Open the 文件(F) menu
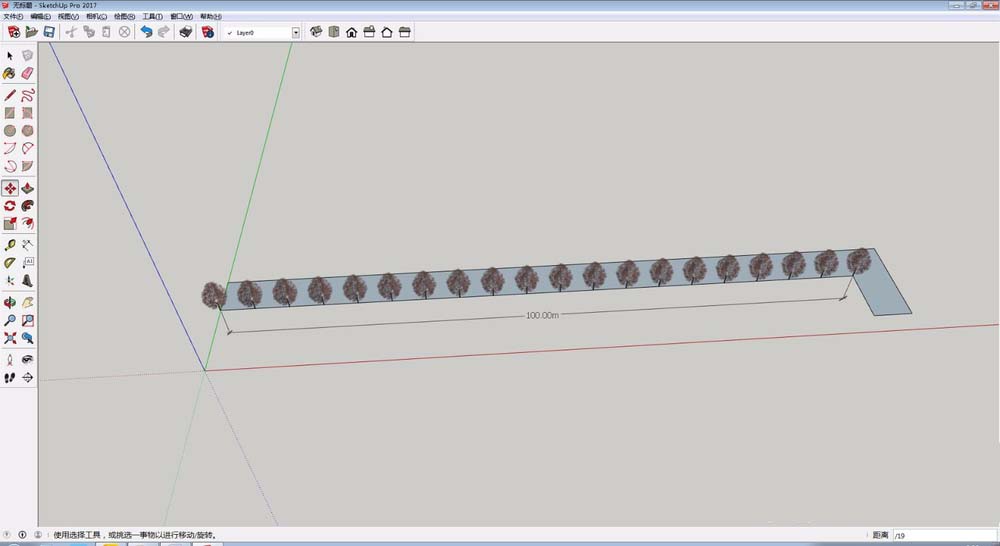 click(13, 17)
